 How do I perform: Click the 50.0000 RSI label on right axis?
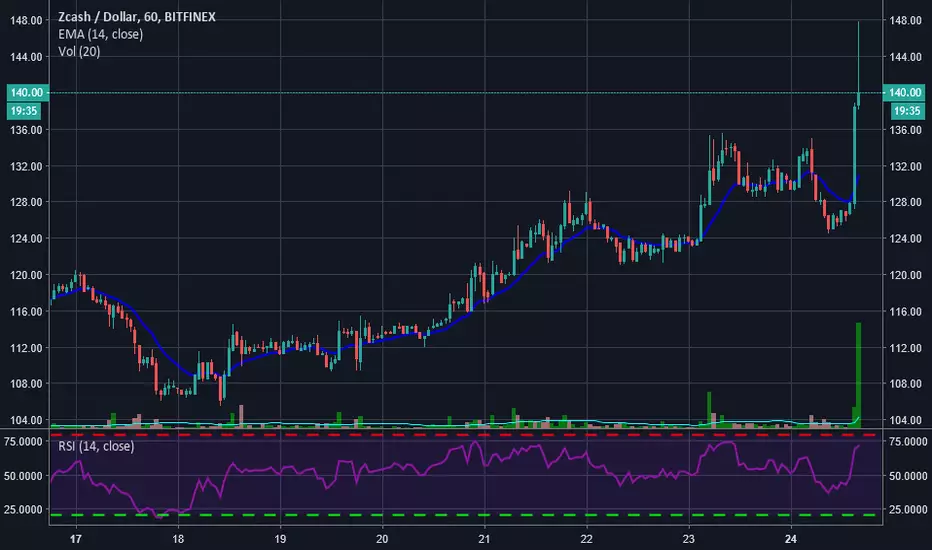[908, 476]
